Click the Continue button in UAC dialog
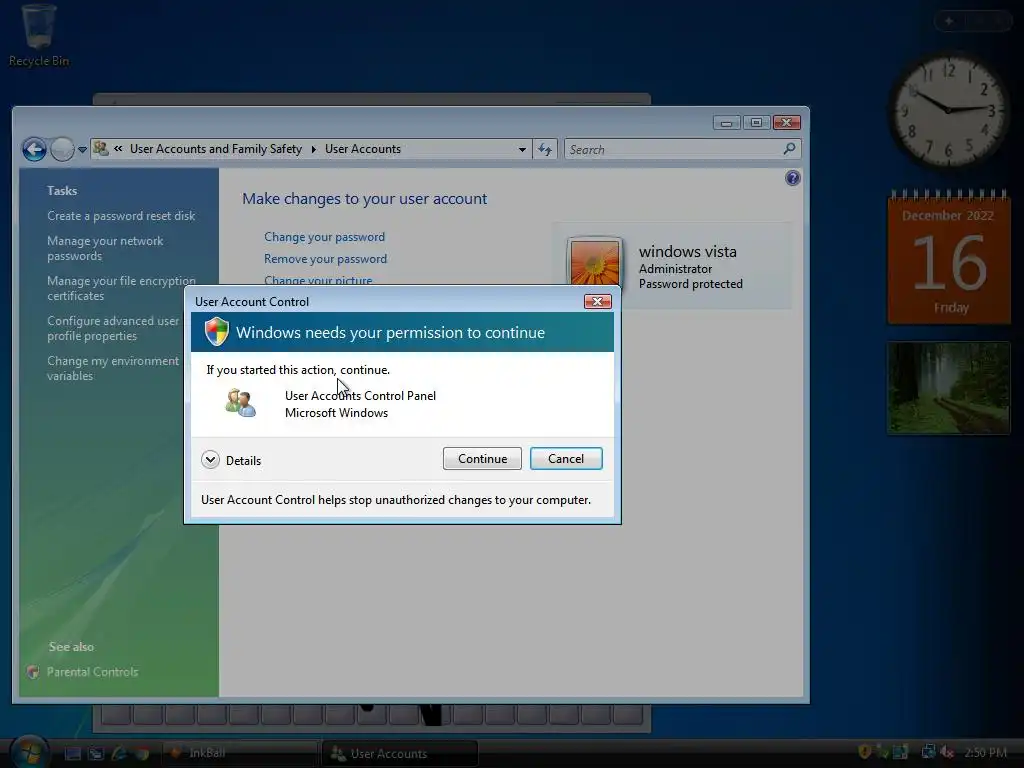The height and width of the screenshot is (768, 1024). [x=482, y=458]
